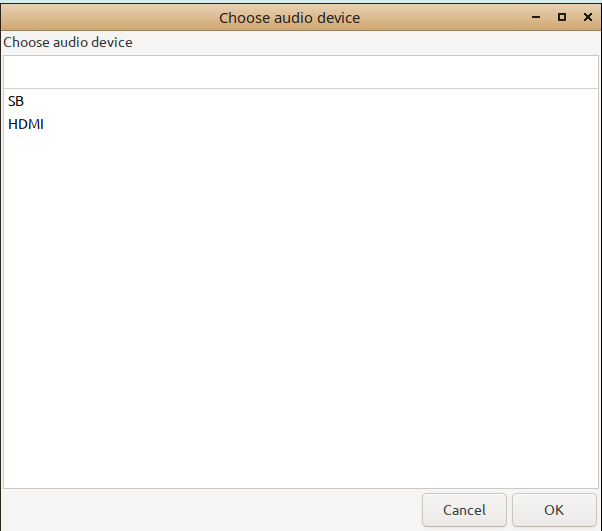The image size is (602, 531).
Task: Minimize the Choose audio device window
Action: pos(538,17)
